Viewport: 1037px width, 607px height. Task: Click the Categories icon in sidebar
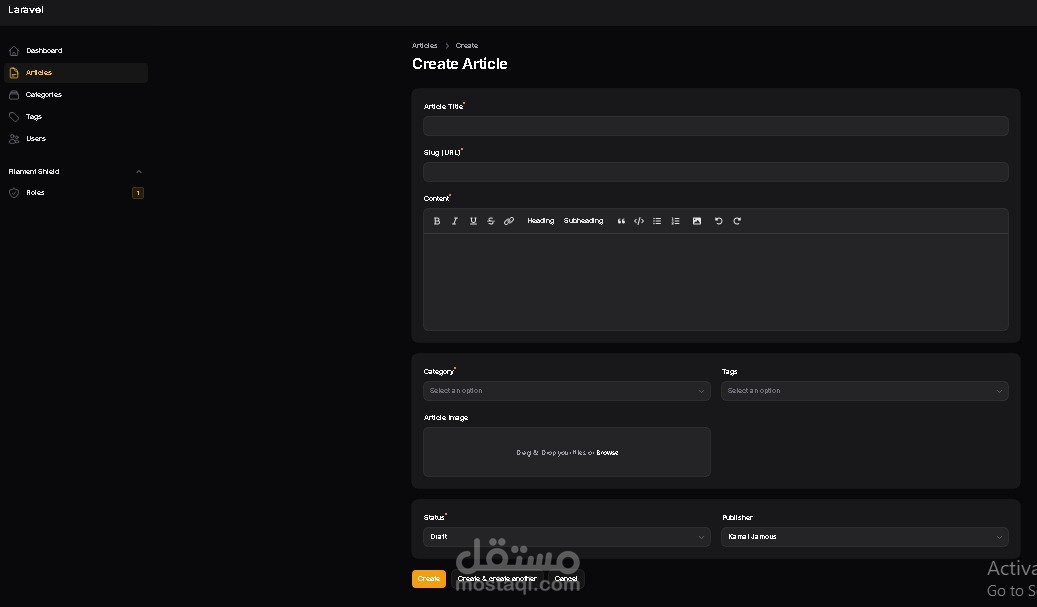point(14,95)
